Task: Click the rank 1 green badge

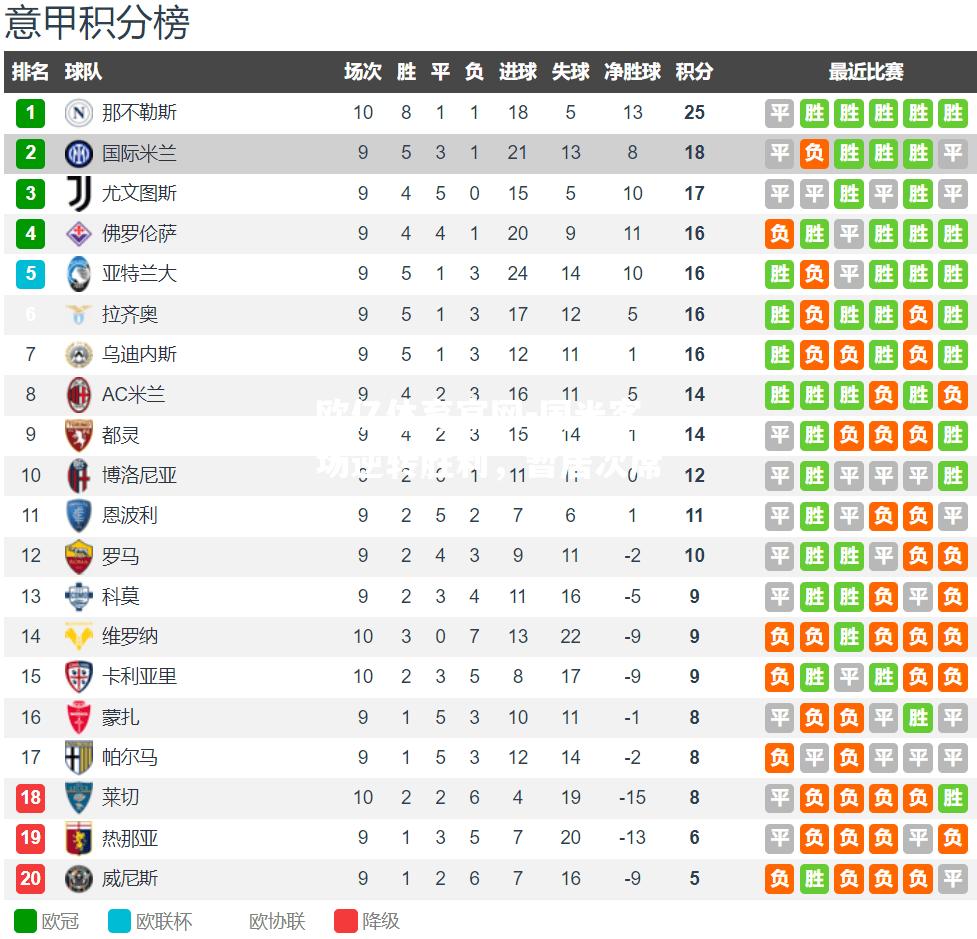Action: pos(31,113)
